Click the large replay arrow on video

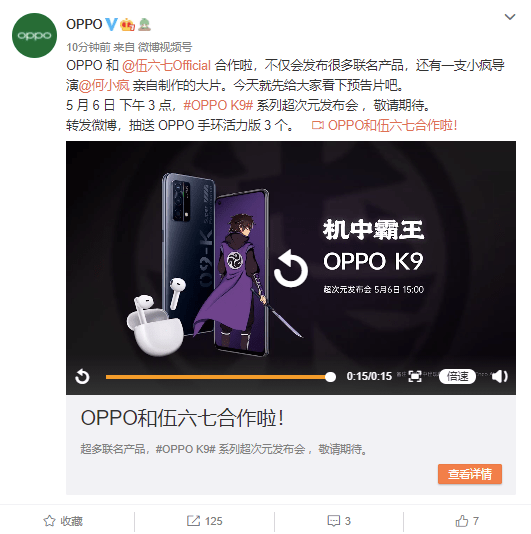pos(291,268)
